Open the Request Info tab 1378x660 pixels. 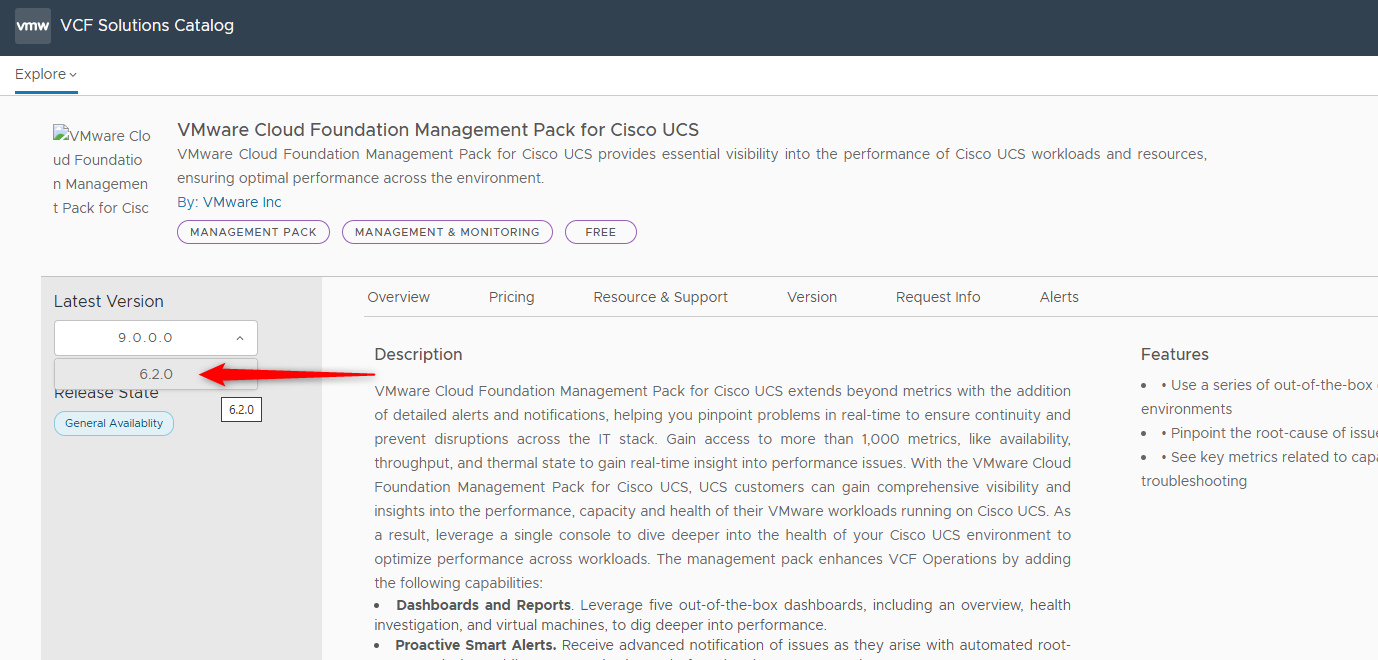pyautogui.click(x=937, y=297)
